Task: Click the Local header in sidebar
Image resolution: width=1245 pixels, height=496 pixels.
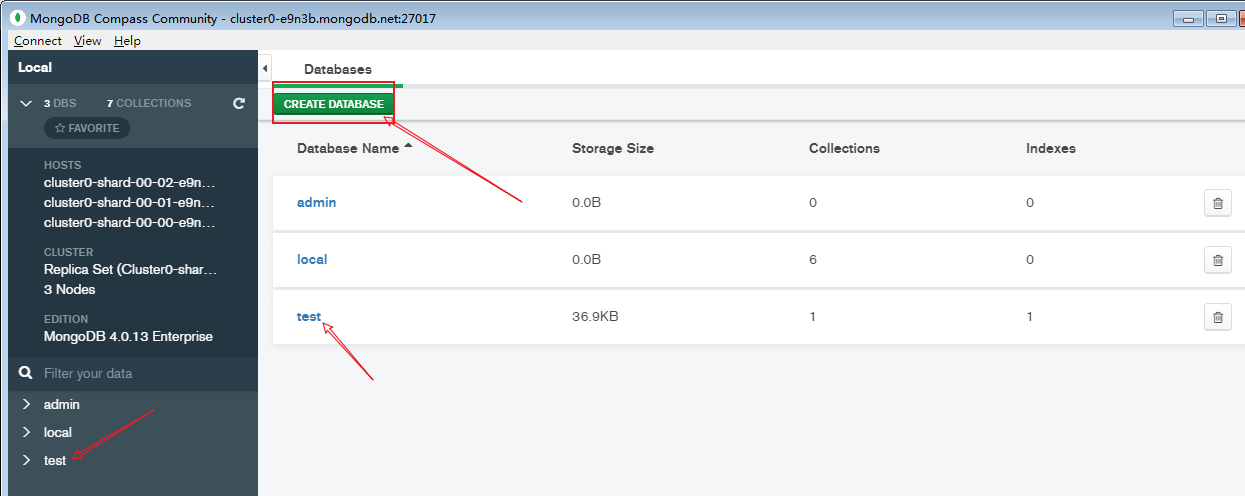Action: point(35,68)
